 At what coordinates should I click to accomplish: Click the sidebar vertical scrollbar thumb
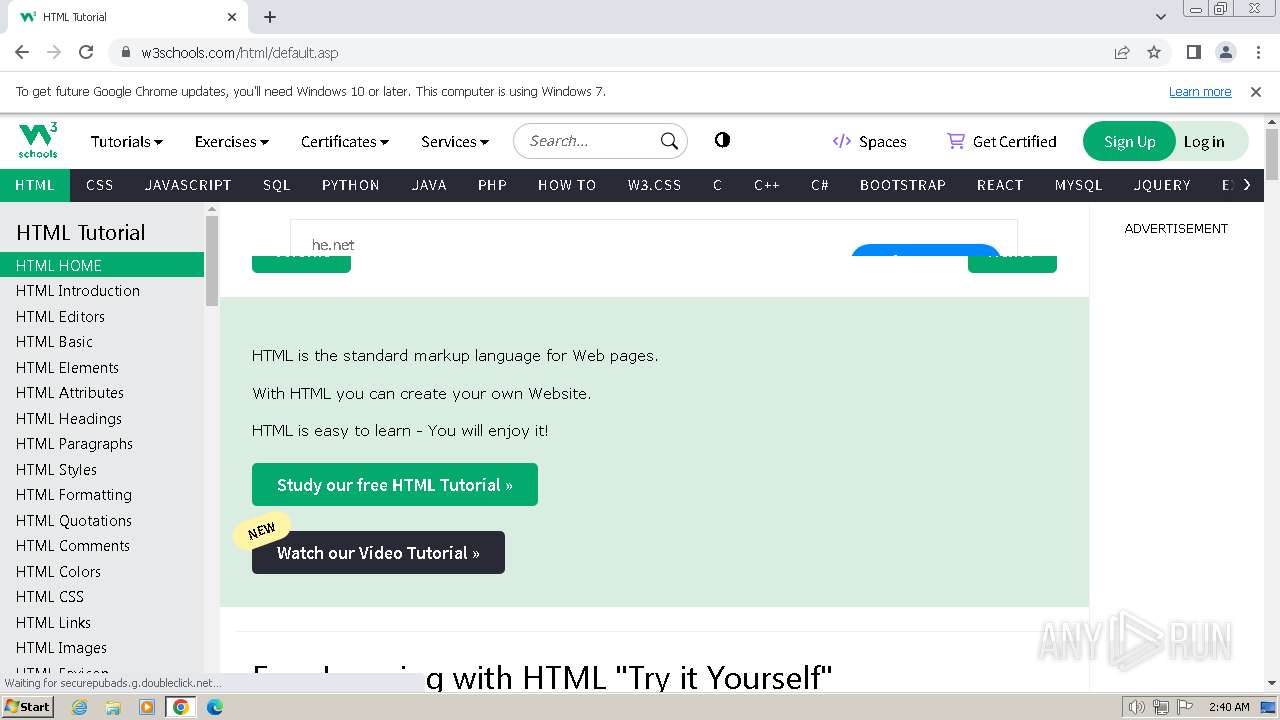point(211,260)
